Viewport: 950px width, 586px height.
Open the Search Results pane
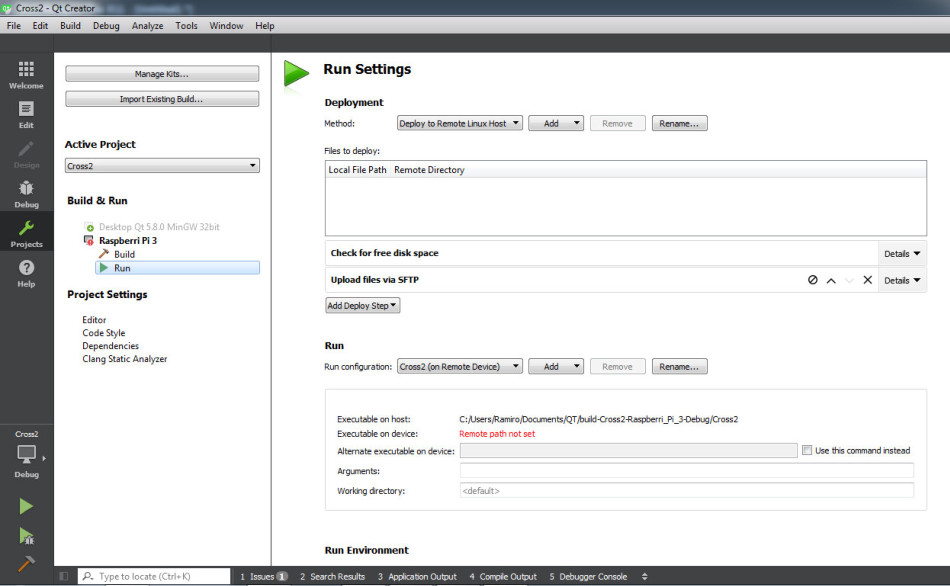332,576
